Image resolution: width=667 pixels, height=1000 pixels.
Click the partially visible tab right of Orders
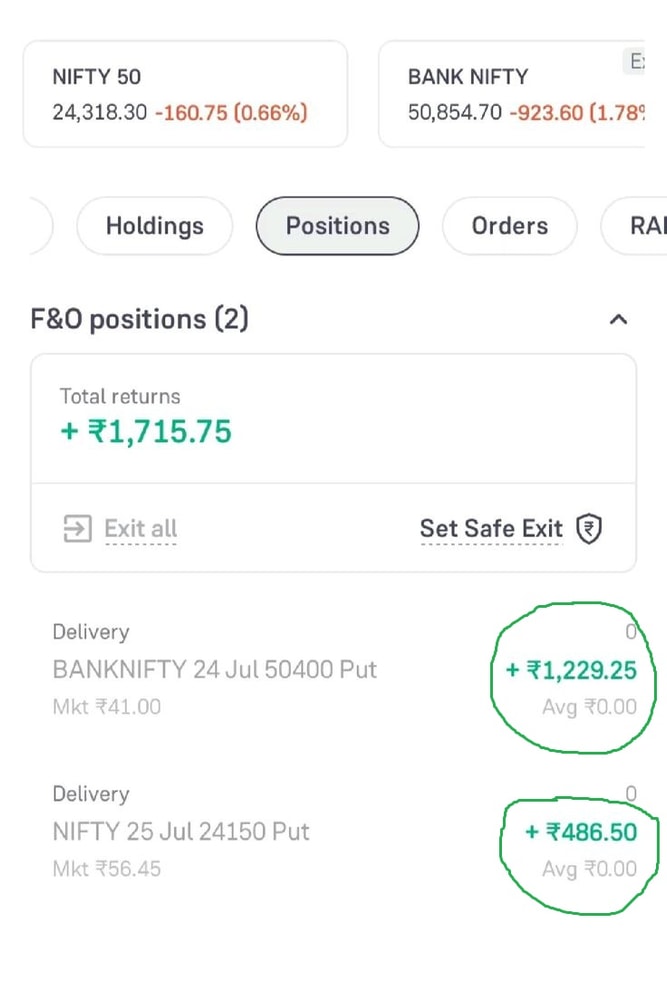tap(640, 226)
